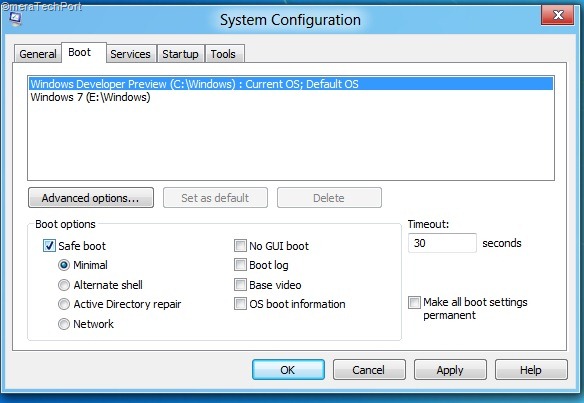The image size is (584, 403).
Task: Confirm with the OK button
Action: 288,370
